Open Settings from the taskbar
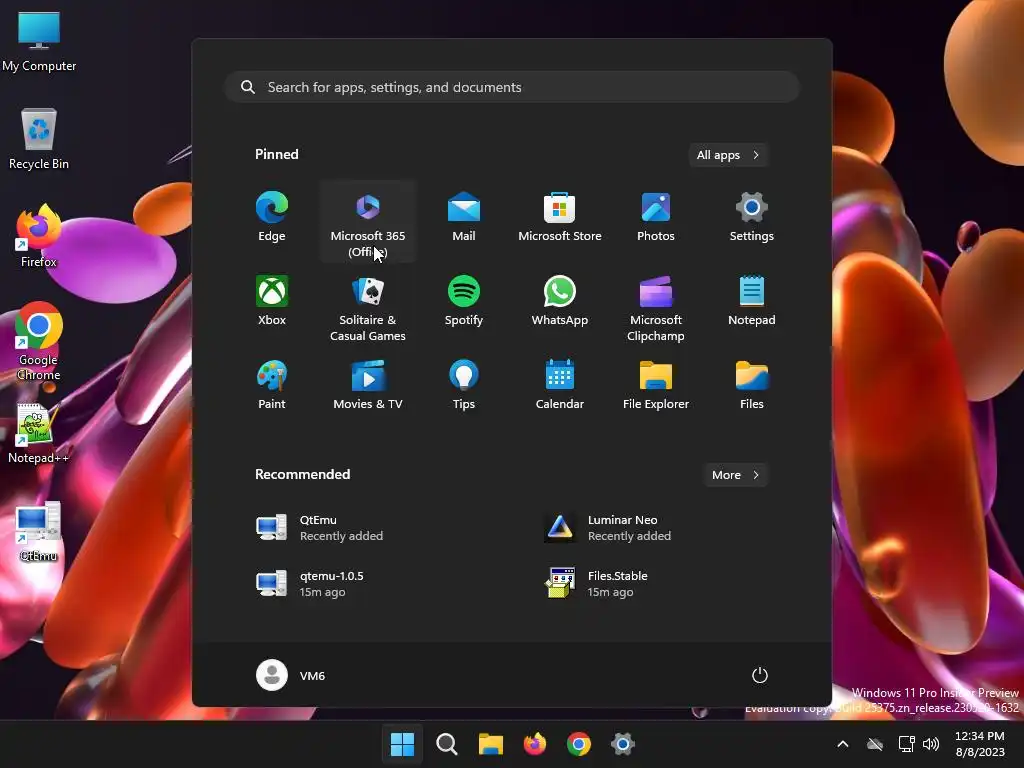Viewport: 1024px width, 768px height. [623, 744]
